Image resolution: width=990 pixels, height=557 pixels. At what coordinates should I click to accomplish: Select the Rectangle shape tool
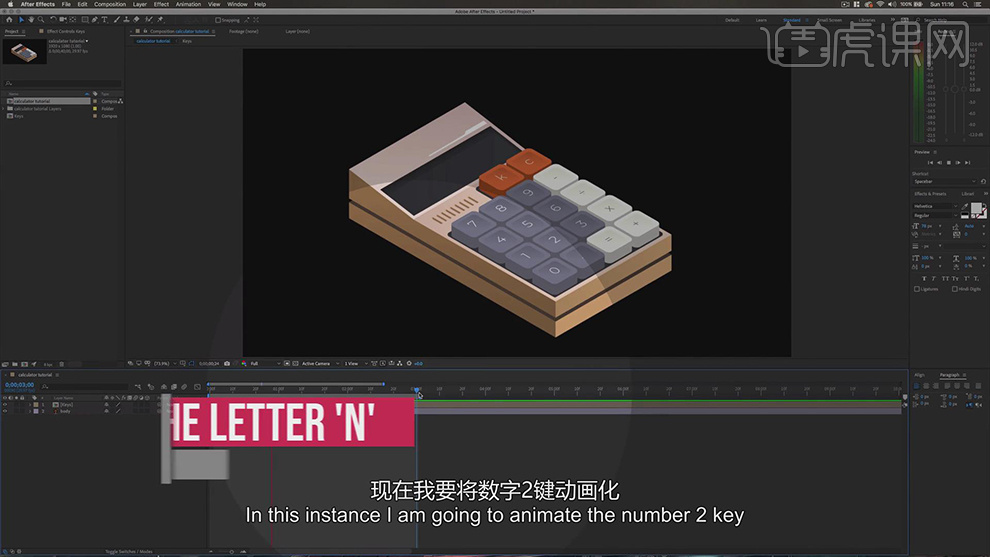85,20
